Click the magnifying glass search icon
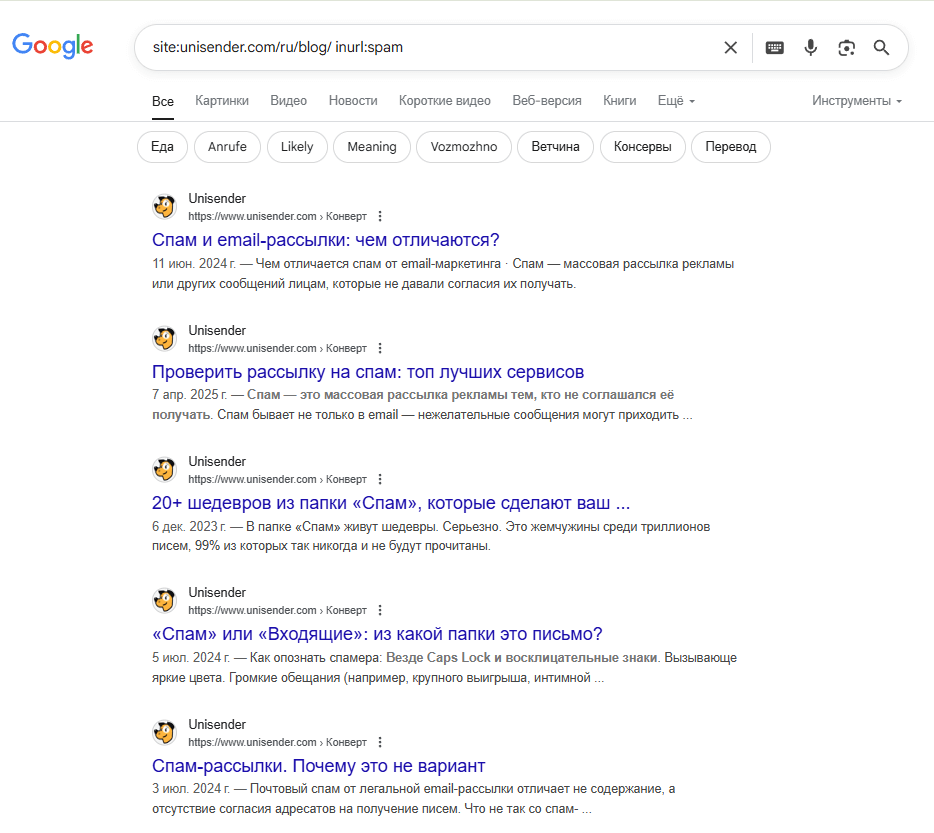 tap(882, 48)
